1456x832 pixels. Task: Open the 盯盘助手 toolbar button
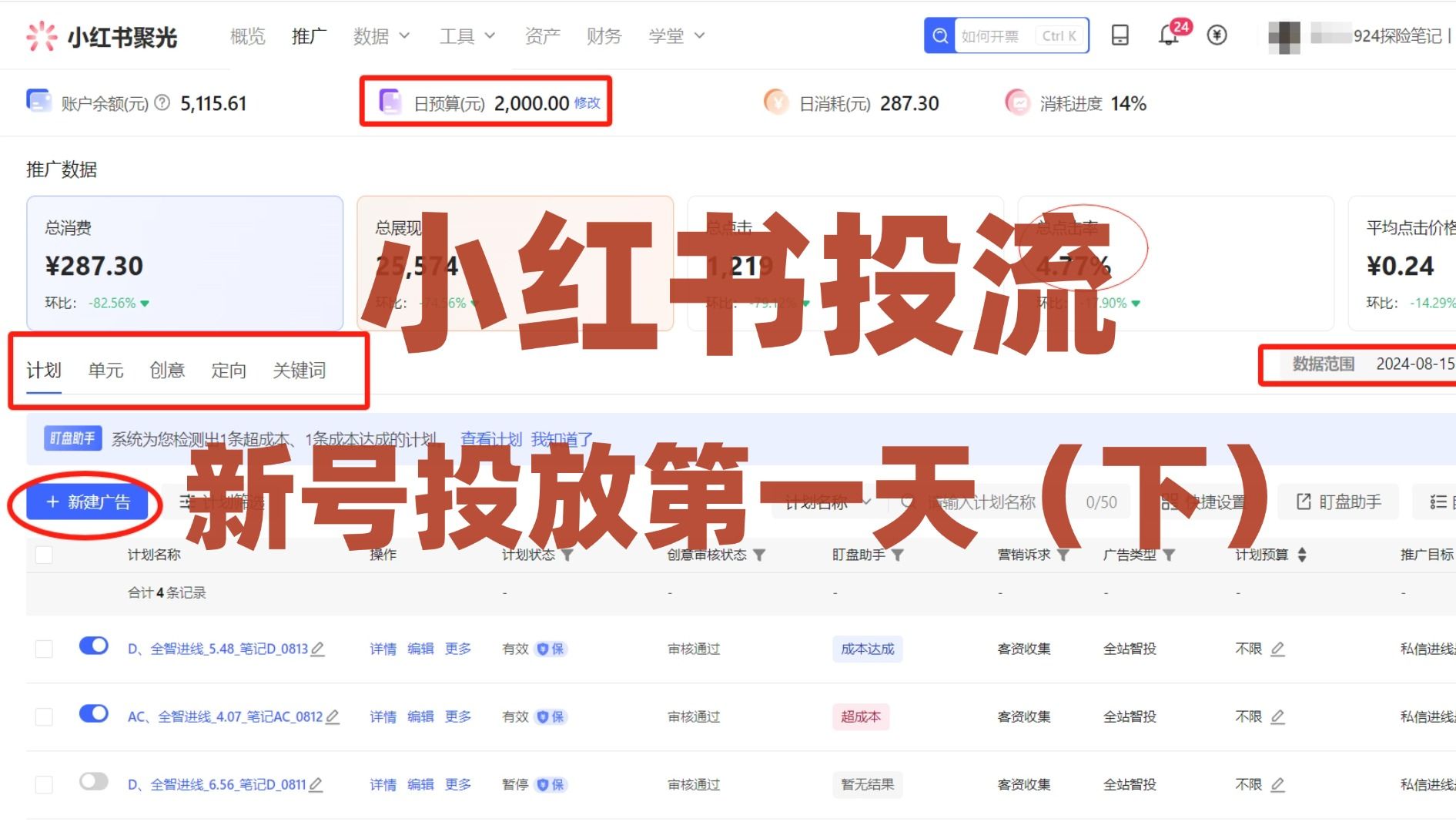[x=1339, y=502]
